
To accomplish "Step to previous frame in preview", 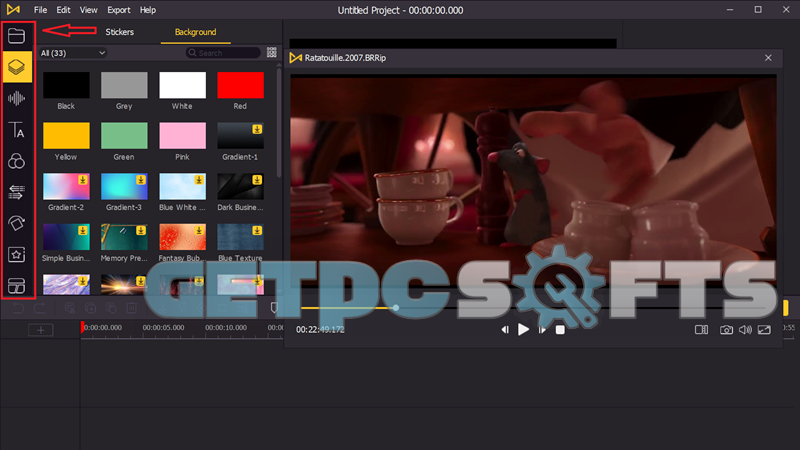I will 505,330.
